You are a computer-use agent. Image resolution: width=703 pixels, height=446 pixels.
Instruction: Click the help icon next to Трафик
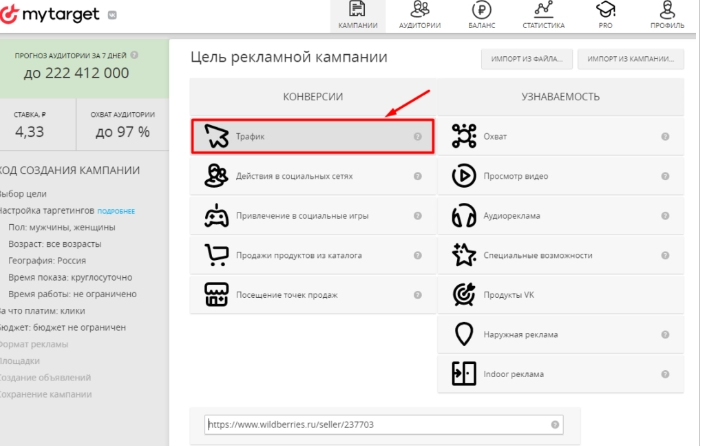point(417,136)
